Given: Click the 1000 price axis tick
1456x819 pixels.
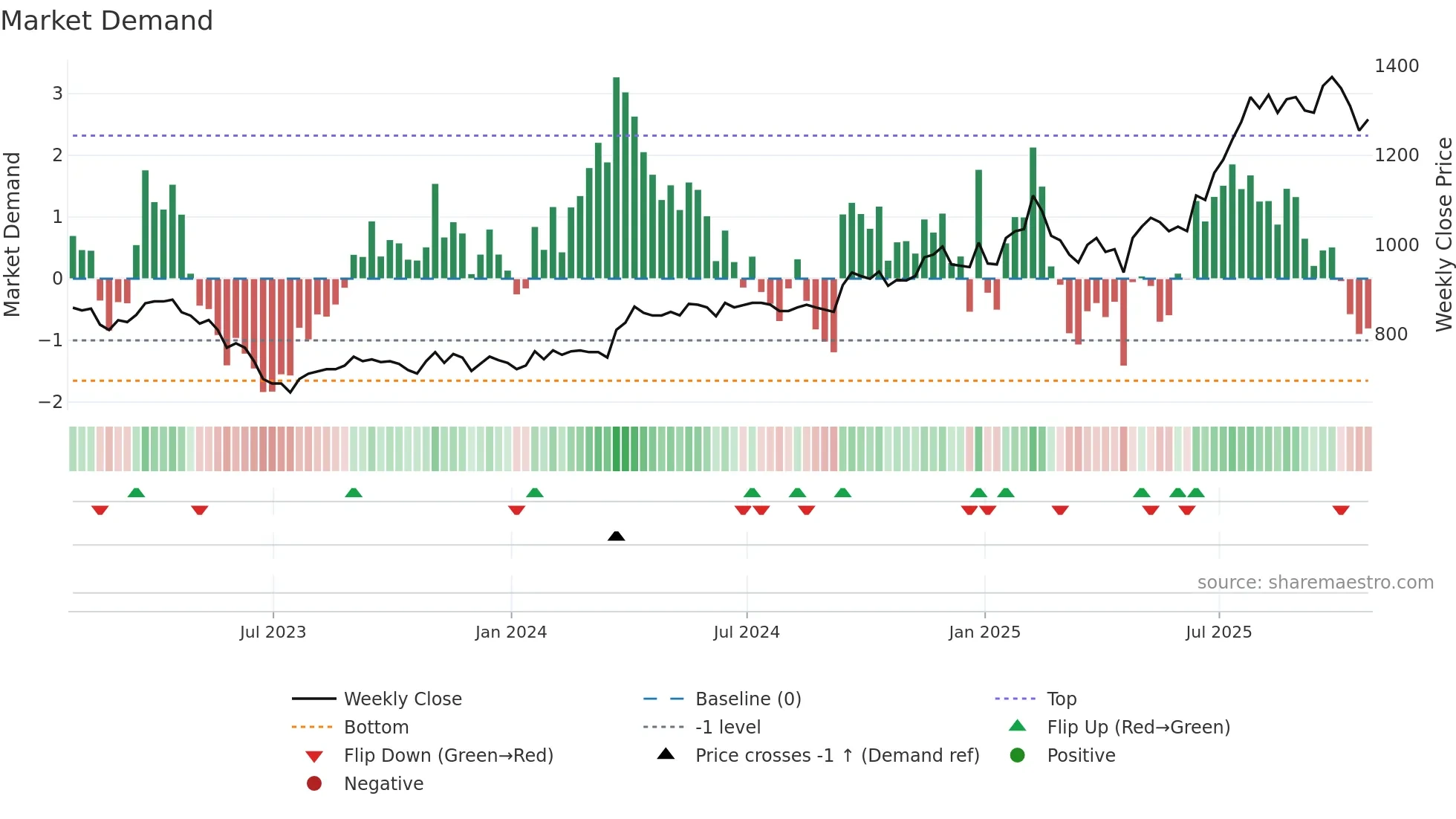Looking at the screenshot, I should coord(1397,245).
